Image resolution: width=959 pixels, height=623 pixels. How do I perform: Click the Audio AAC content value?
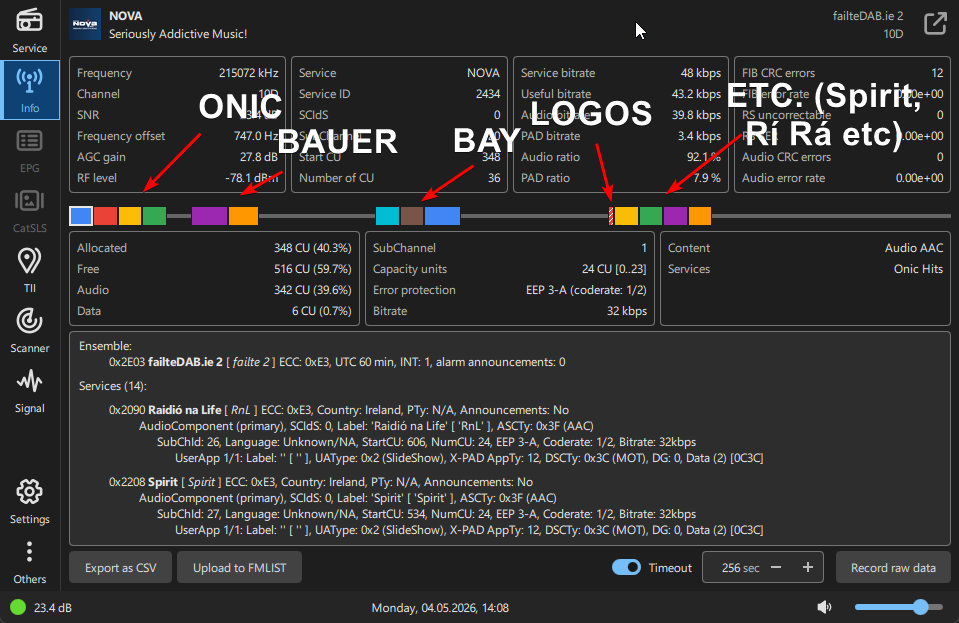click(914, 248)
